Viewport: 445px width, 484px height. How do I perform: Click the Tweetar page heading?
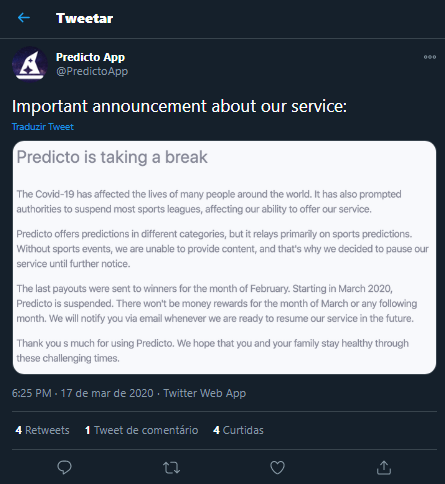[85, 18]
